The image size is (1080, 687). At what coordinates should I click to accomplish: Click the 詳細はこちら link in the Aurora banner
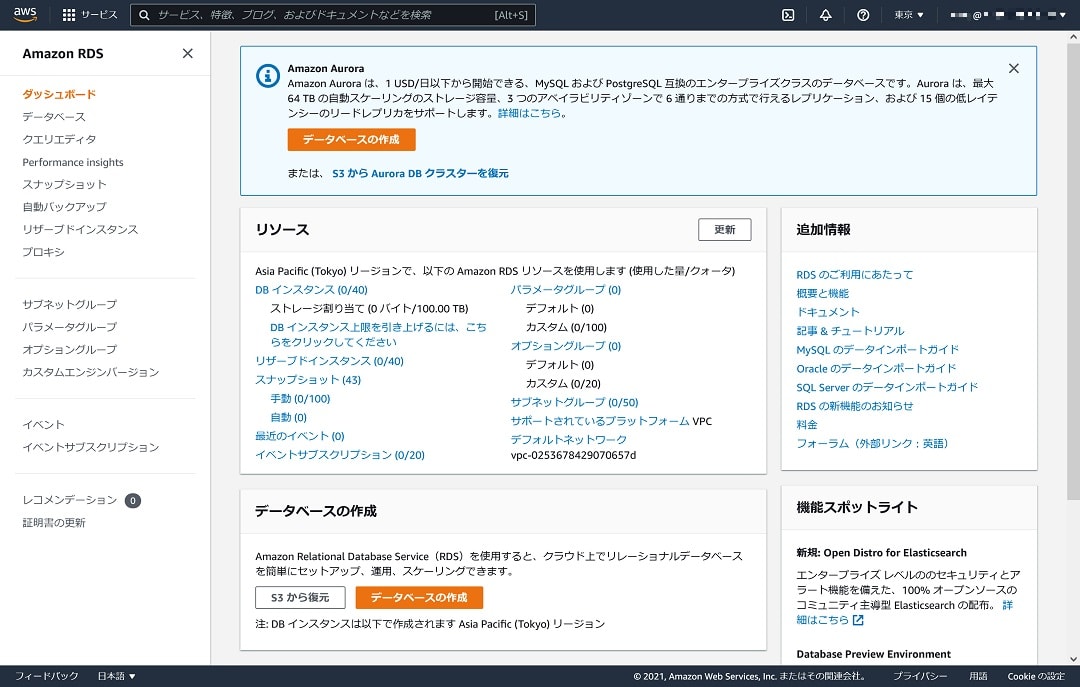(529, 113)
